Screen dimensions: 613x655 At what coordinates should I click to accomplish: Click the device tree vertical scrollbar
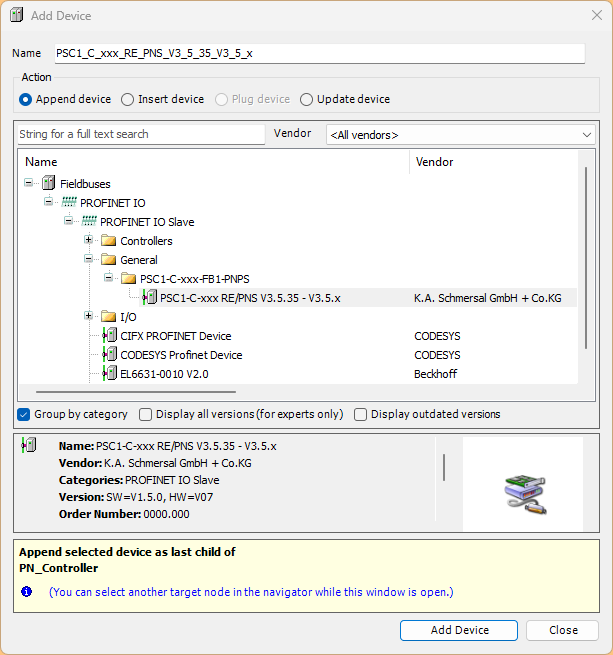(586, 258)
